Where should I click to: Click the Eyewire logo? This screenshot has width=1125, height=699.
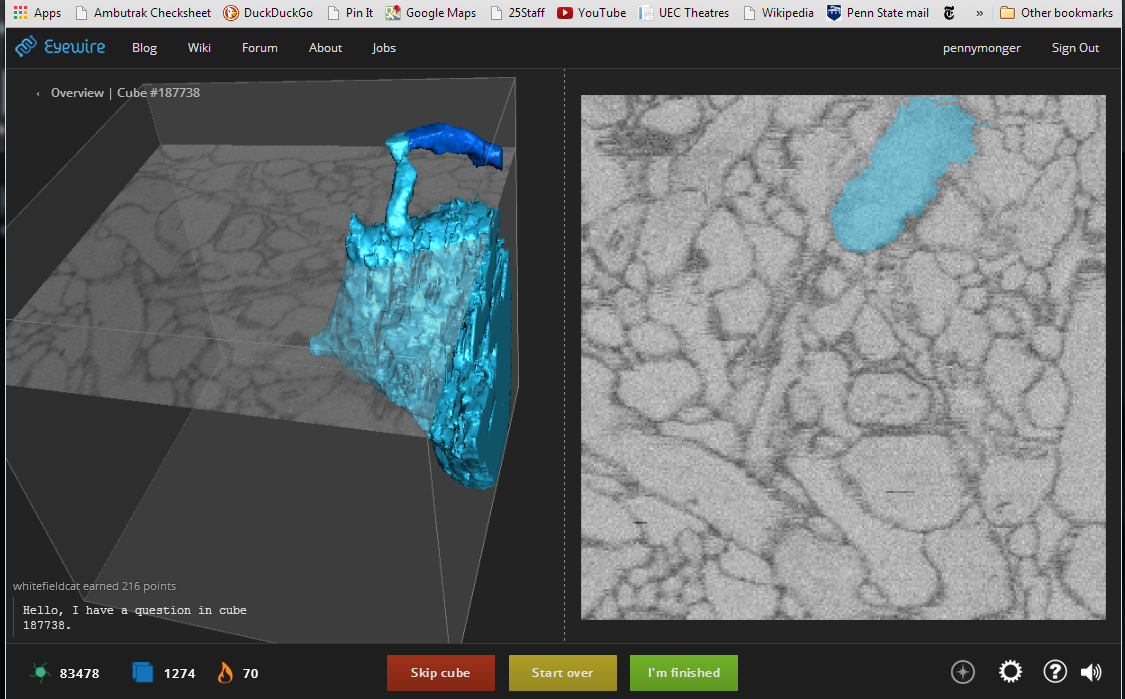pos(60,47)
